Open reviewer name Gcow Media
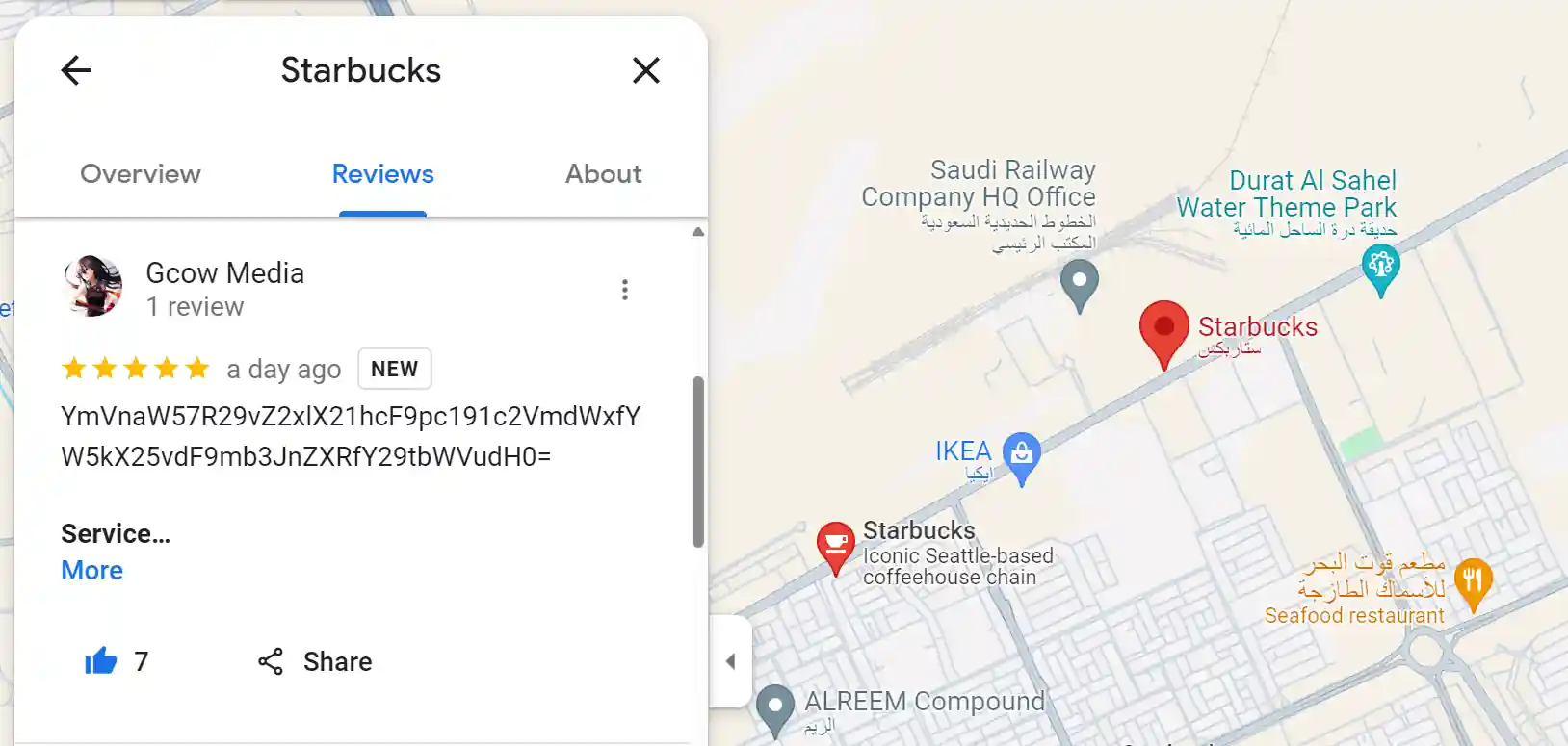1568x746 pixels. (224, 273)
